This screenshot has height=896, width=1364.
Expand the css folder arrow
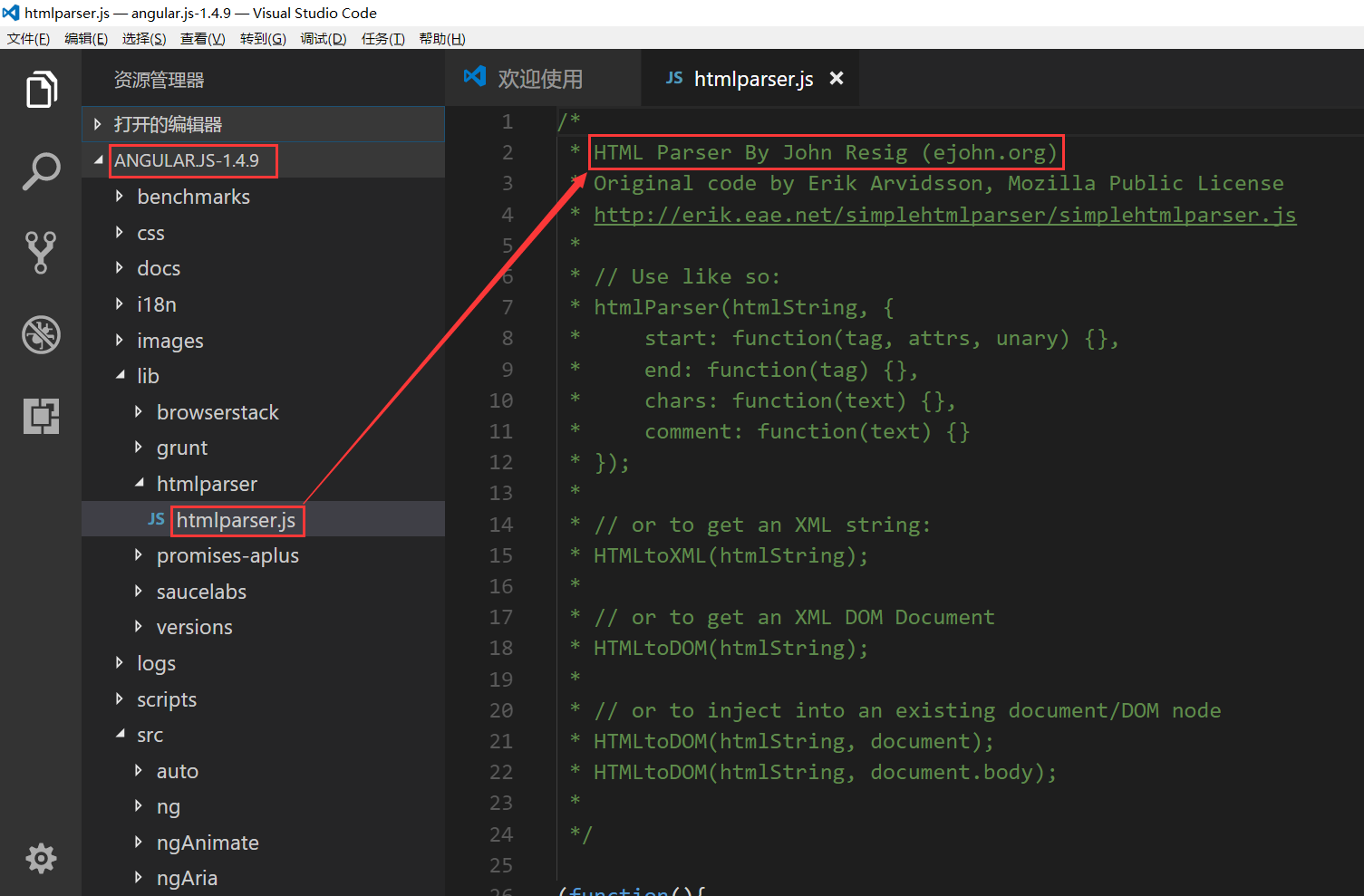(119, 232)
